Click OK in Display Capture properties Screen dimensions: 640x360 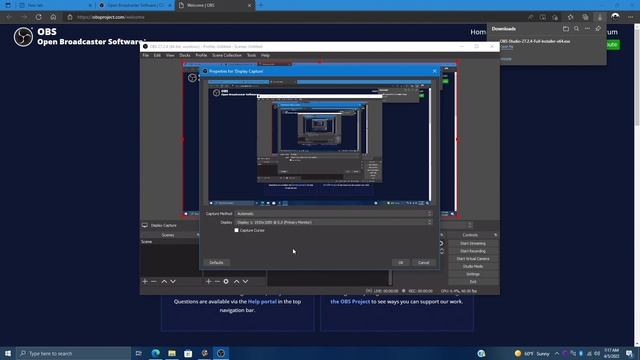coord(400,262)
